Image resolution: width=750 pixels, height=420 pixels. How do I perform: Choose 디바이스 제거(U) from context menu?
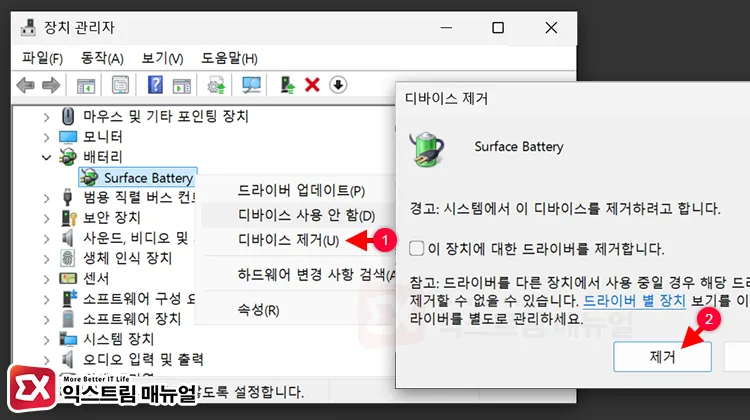click(288, 240)
